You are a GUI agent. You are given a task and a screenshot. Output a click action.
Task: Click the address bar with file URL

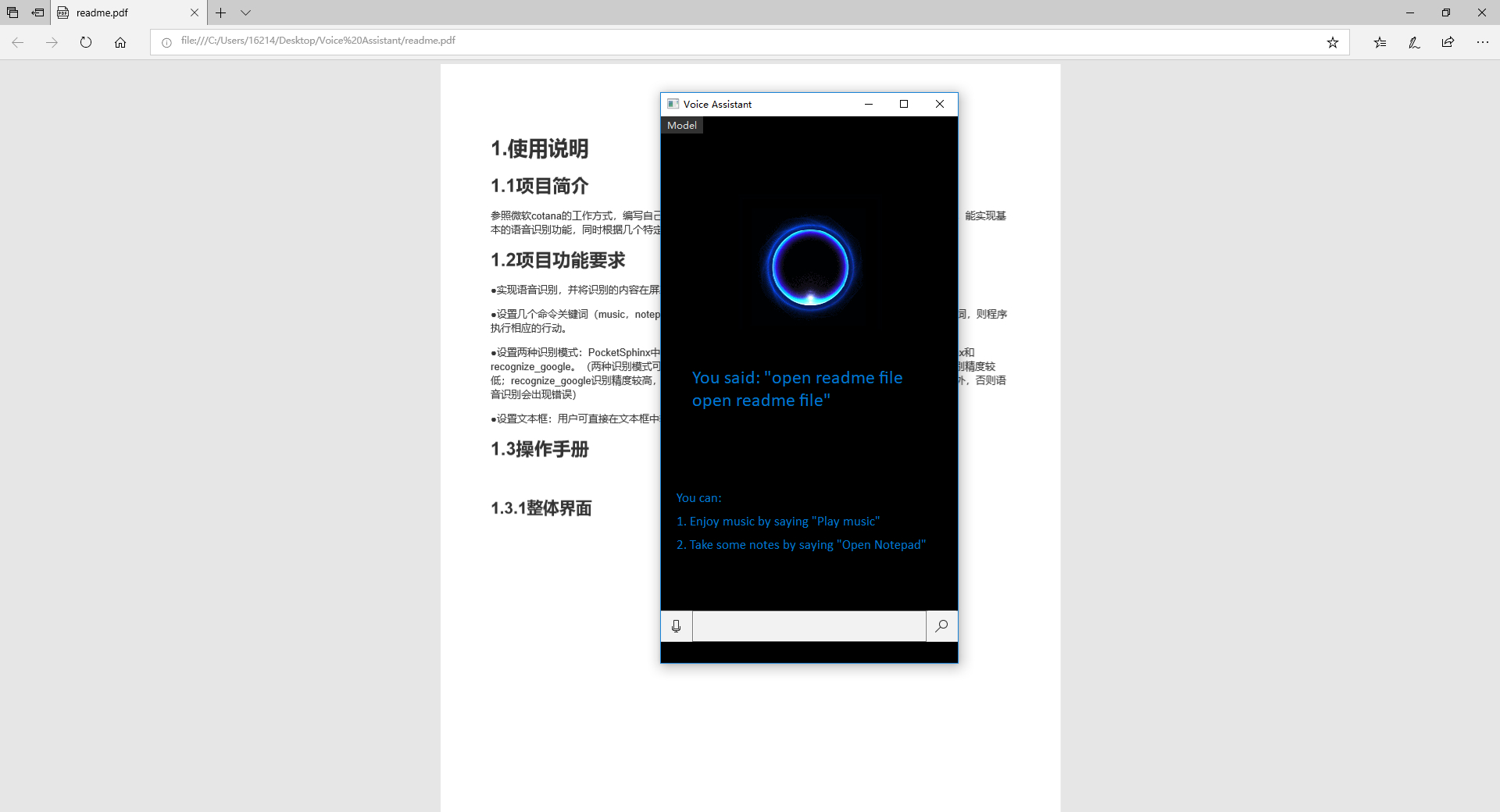[703, 41]
